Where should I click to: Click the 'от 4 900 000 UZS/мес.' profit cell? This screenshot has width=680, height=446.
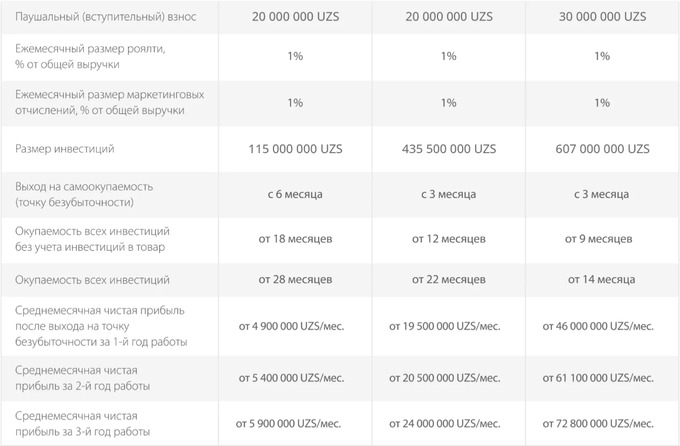pyautogui.click(x=295, y=326)
